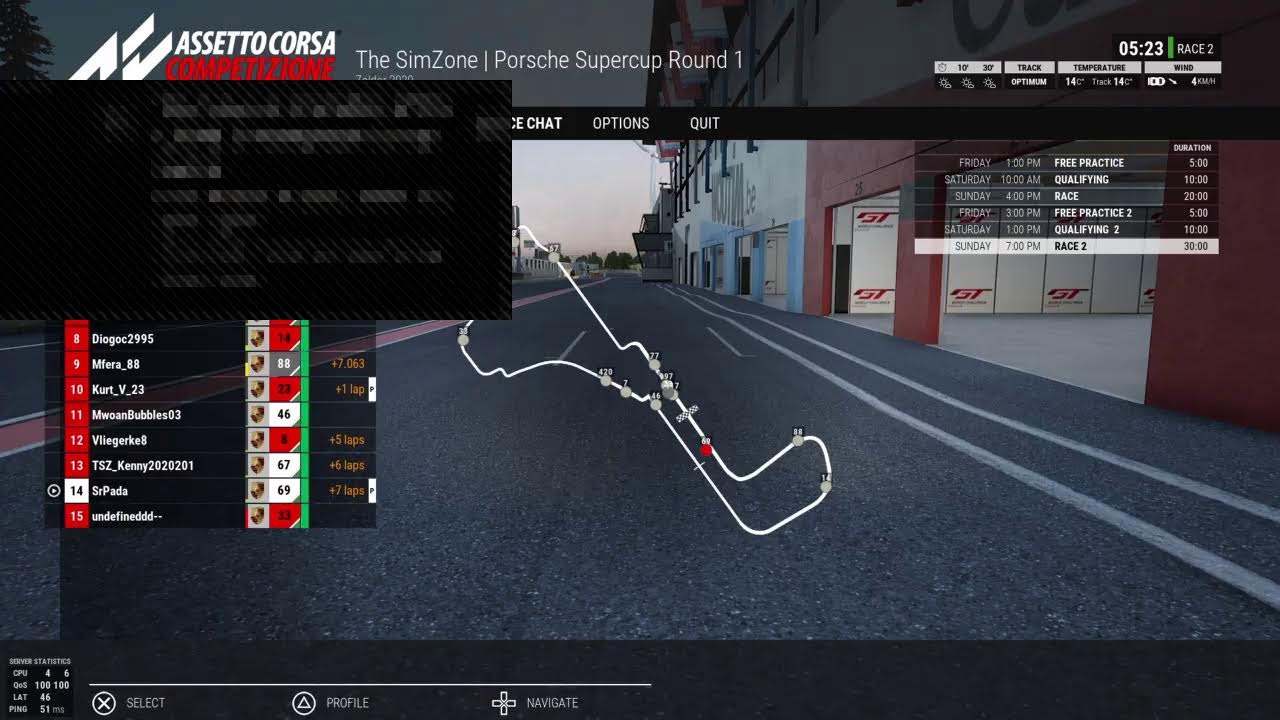Select car 77 marker on track map

654,364
